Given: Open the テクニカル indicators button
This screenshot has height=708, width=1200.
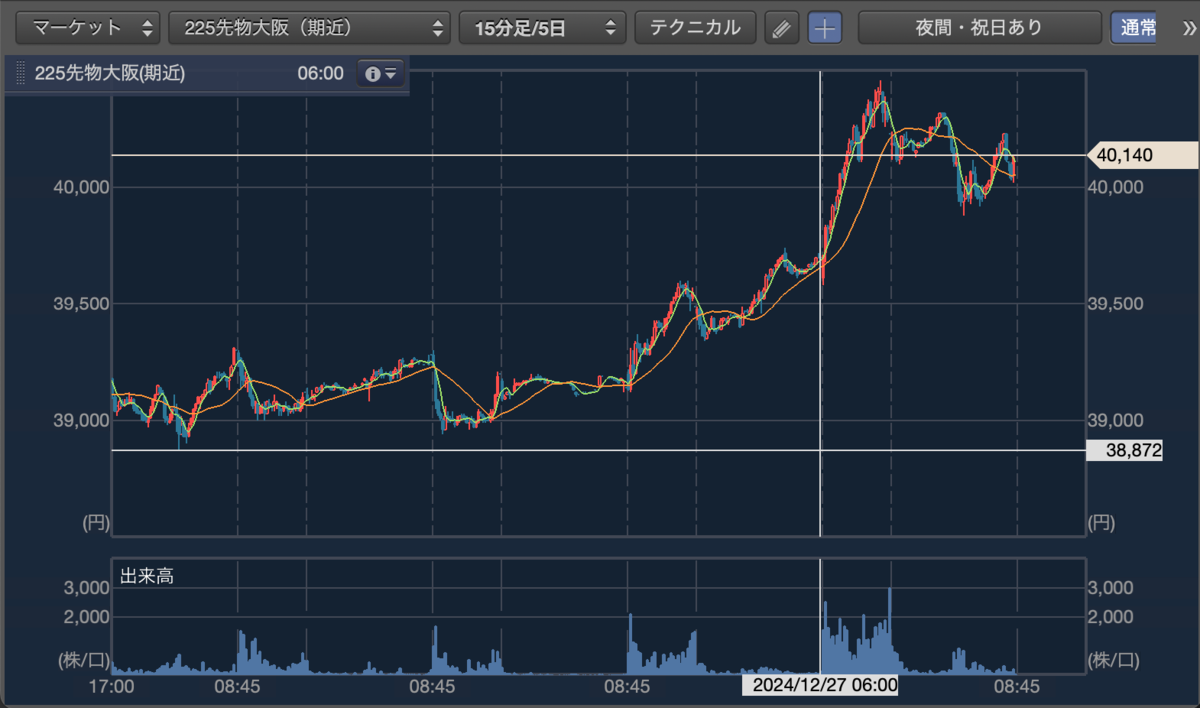Looking at the screenshot, I should click(x=696, y=28).
